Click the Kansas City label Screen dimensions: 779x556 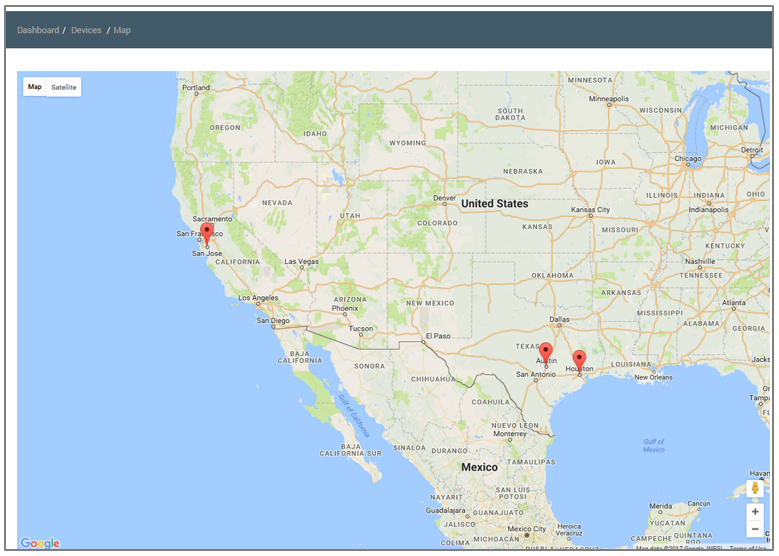pyautogui.click(x=590, y=210)
